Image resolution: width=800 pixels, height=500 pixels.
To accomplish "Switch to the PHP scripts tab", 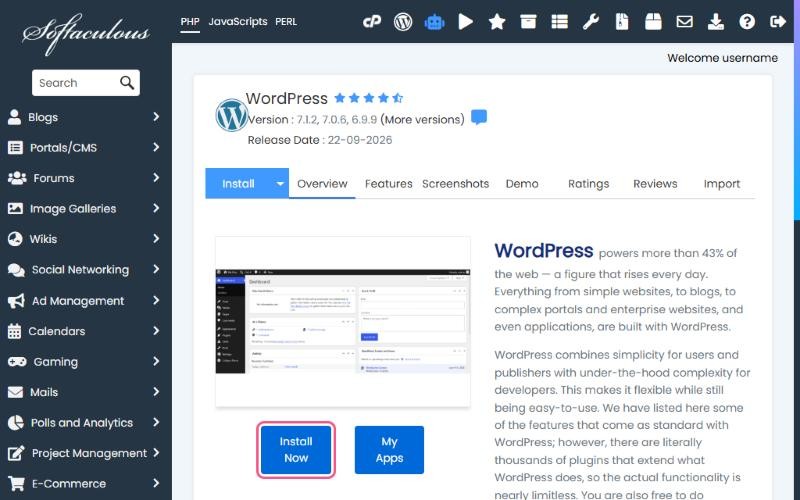I will click(x=190, y=22).
